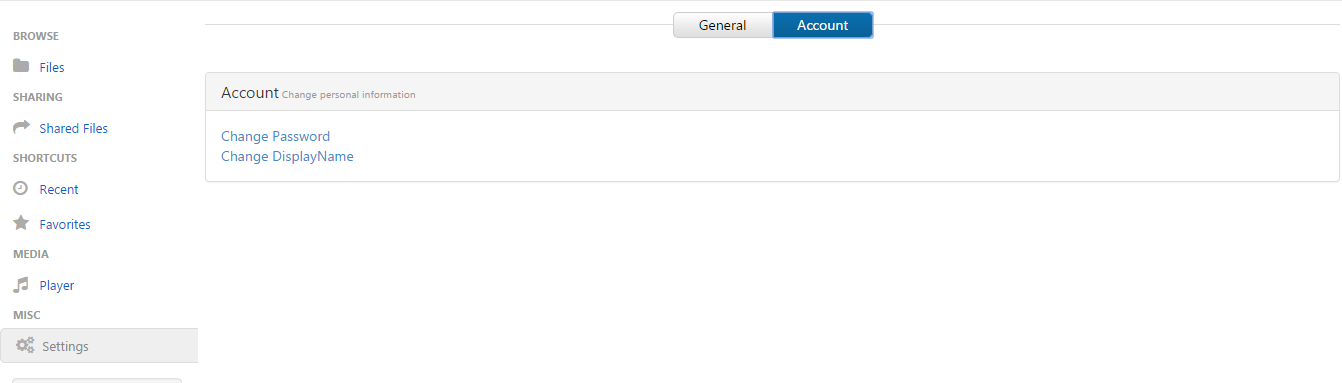Screen dimensions: 1342x383
Task: Click the Settings gears icon
Action: coord(25,345)
